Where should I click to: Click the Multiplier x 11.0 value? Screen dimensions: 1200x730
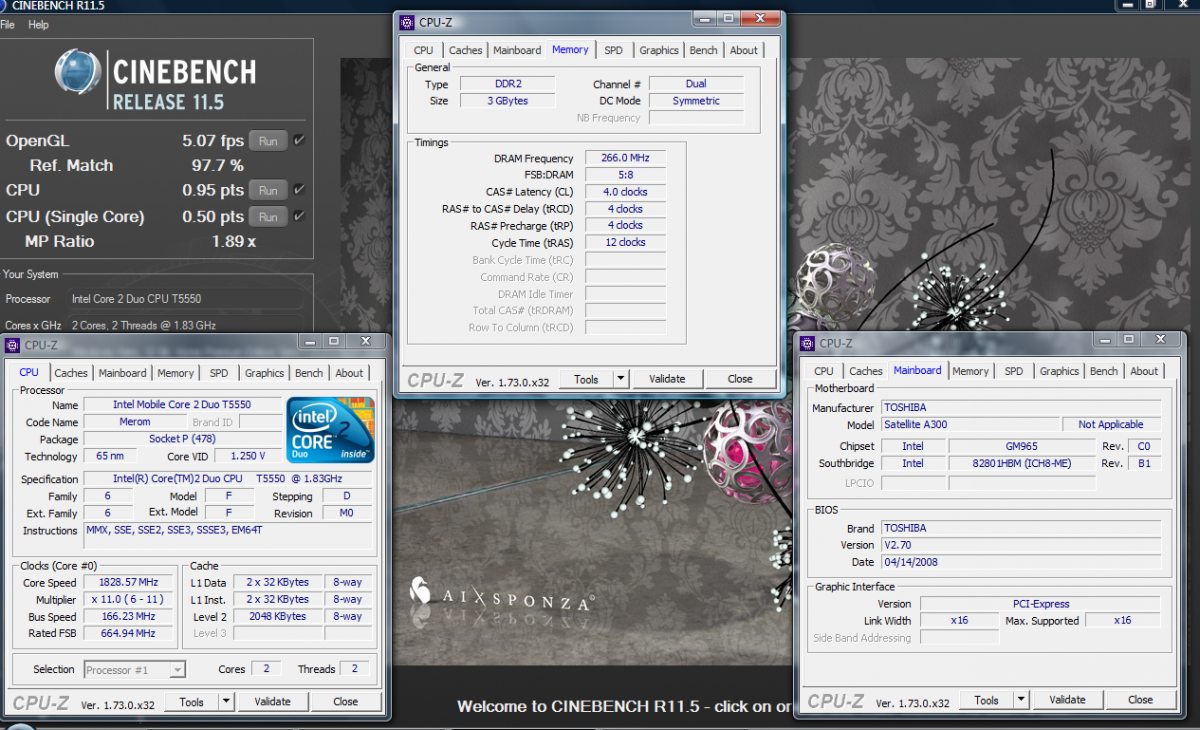click(128, 599)
